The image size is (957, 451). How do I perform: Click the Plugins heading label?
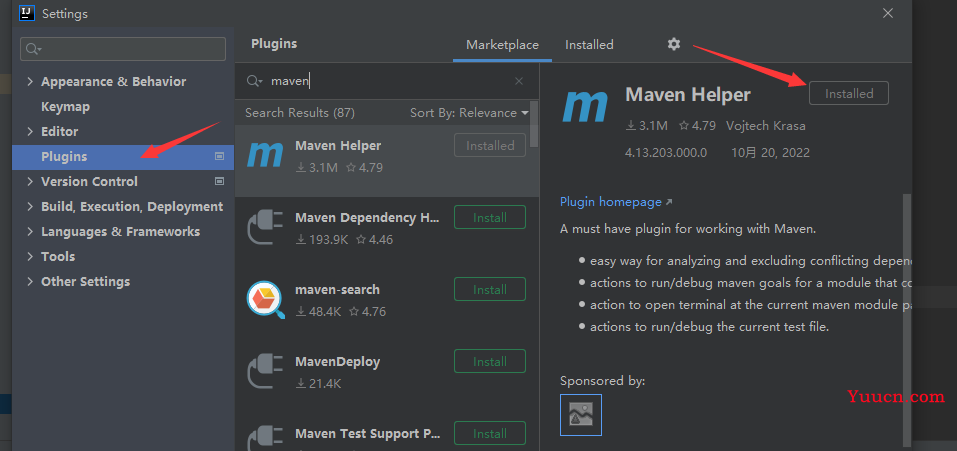tap(274, 43)
